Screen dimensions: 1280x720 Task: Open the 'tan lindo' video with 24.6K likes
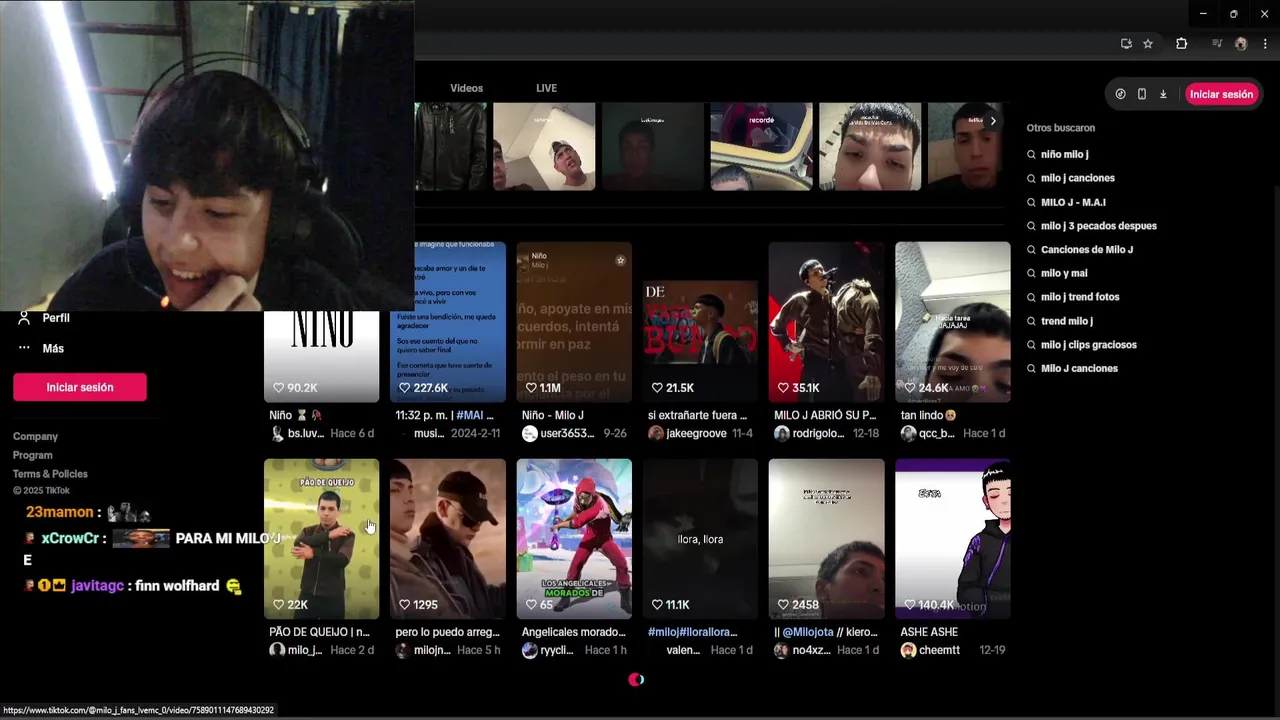click(952, 322)
